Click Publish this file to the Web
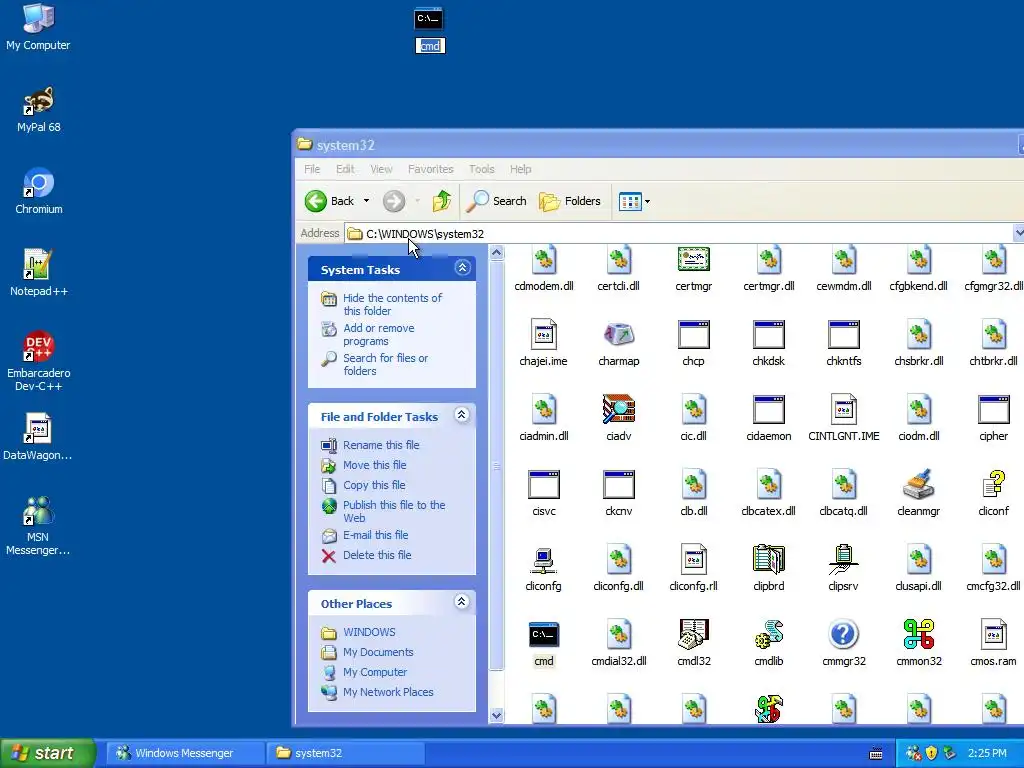 click(394, 511)
